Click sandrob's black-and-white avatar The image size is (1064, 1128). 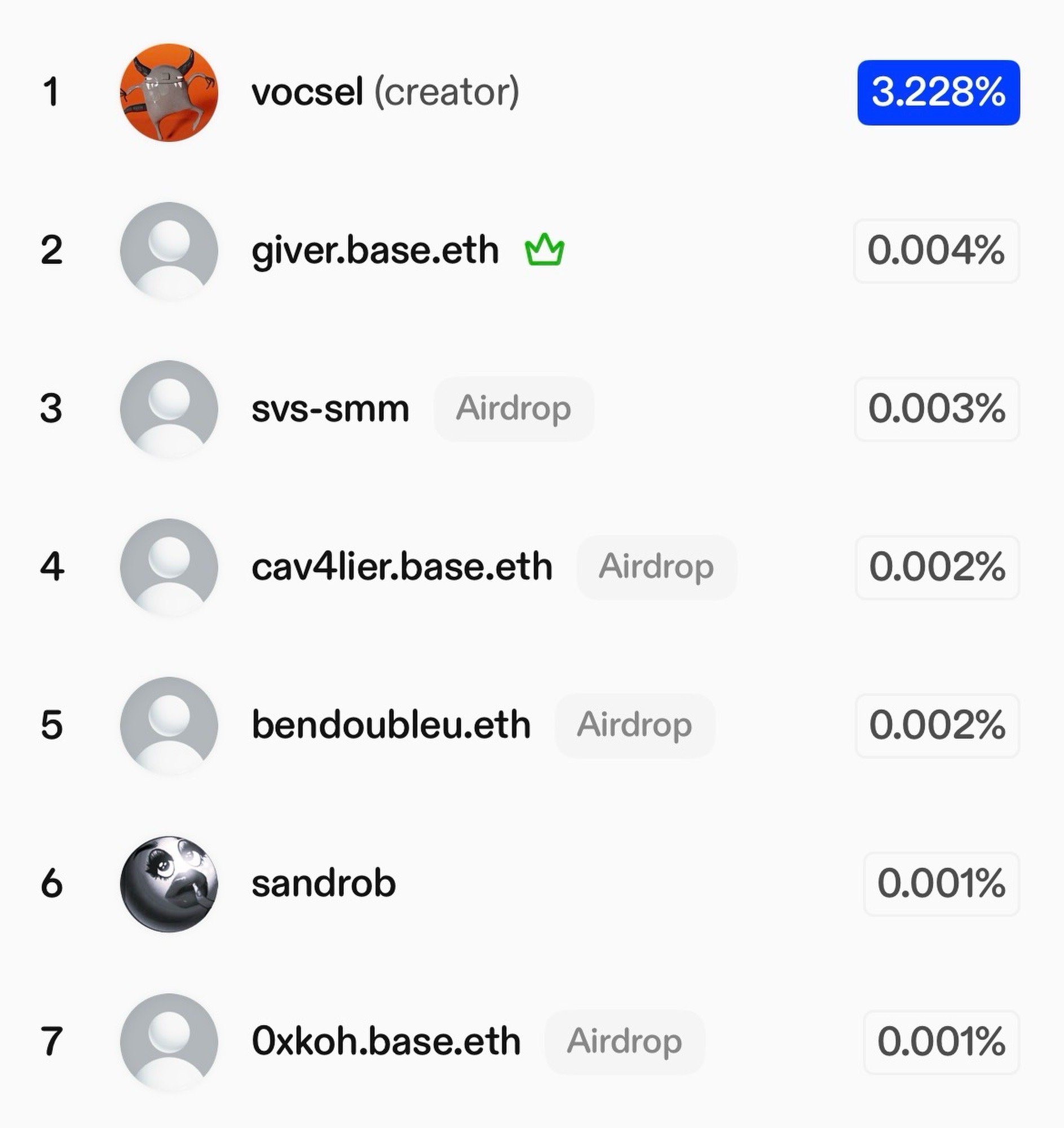(x=169, y=883)
